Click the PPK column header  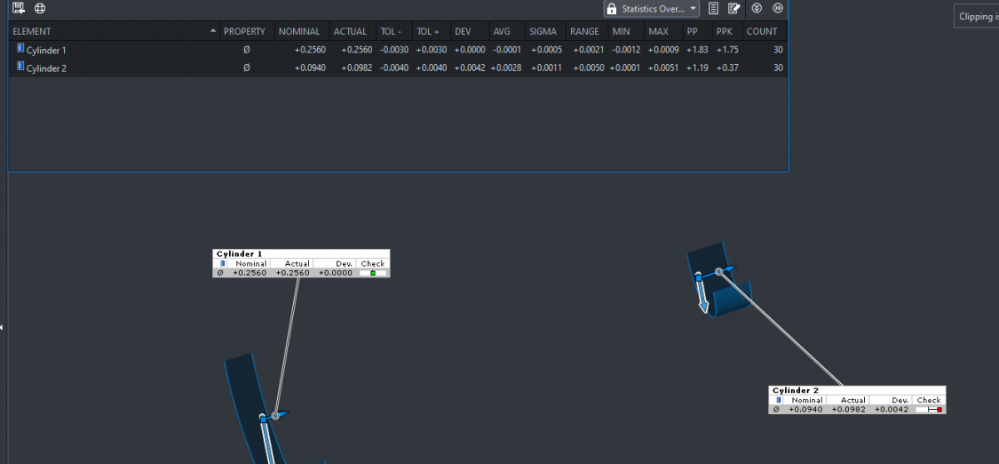click(x=724, y=32)
